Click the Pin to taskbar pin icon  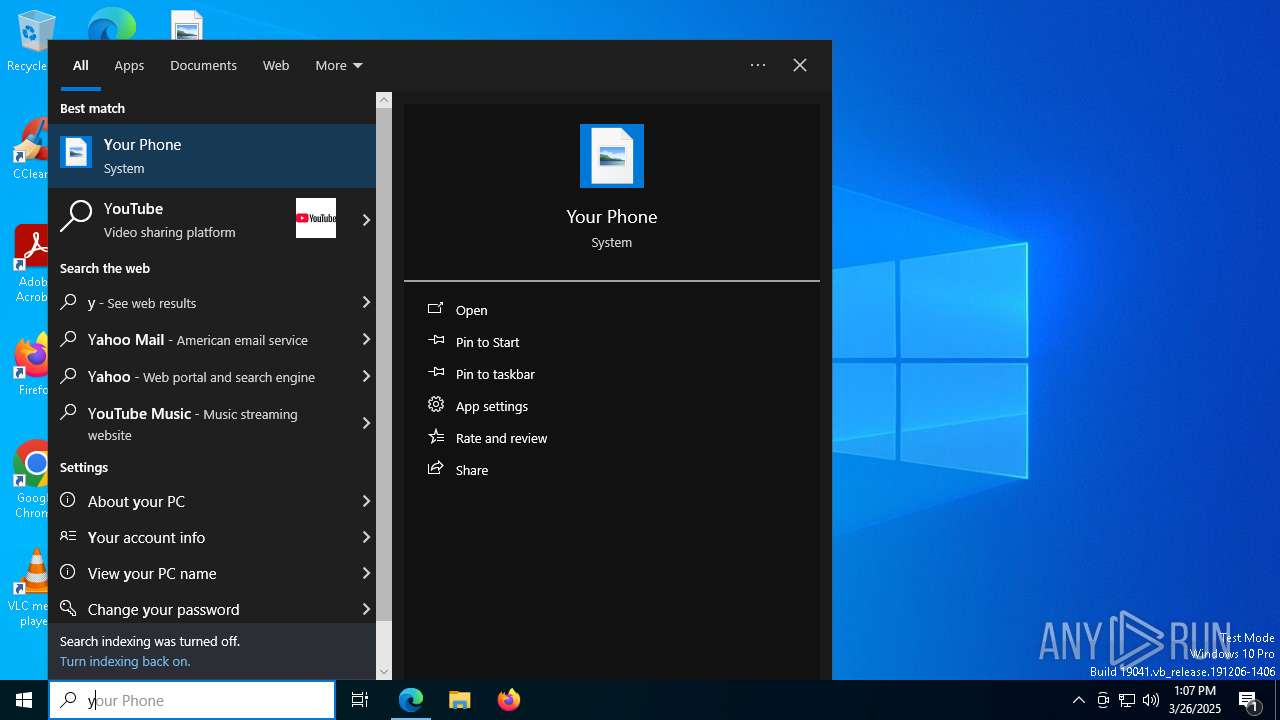click(435, 372)
